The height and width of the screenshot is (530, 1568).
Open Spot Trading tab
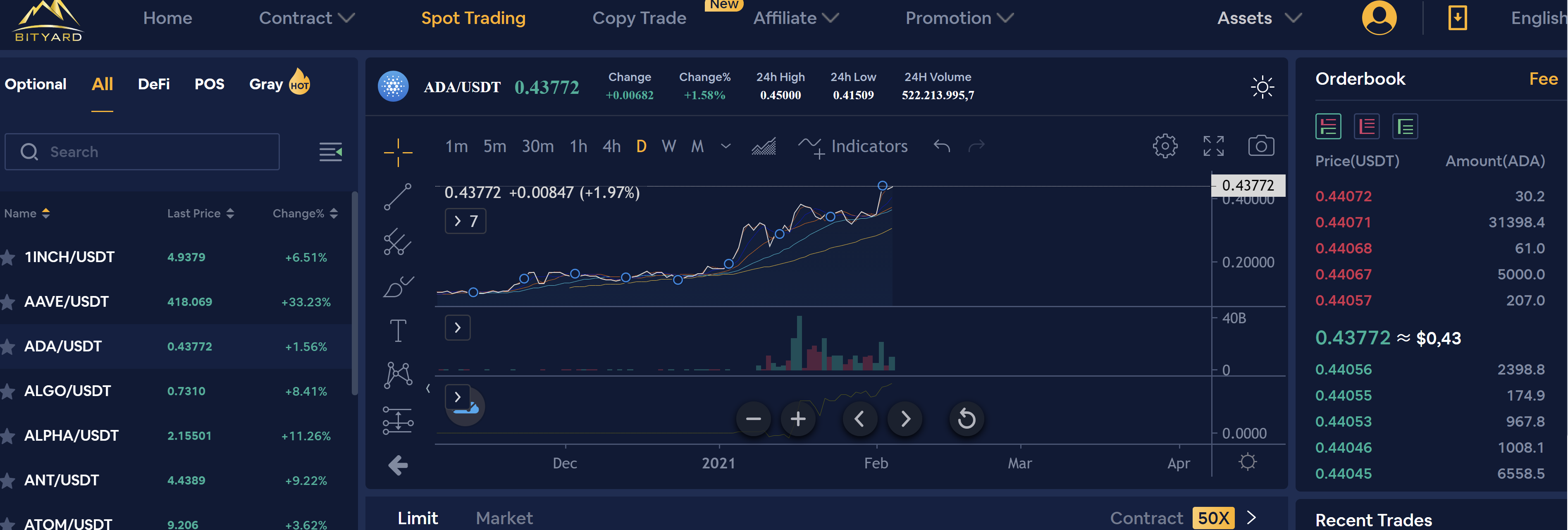pyautogui.click(x=473, y=18)
